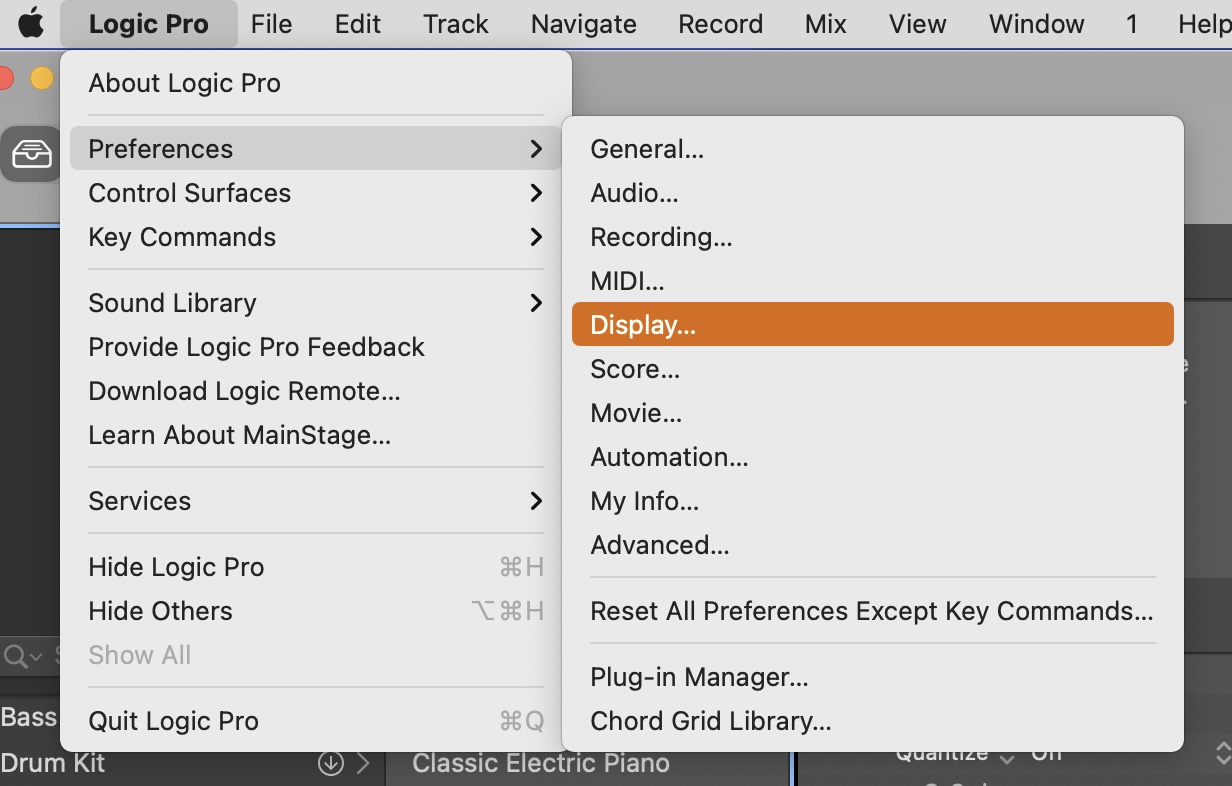
Task: Open Recording preferences
Action: [872, 237]
